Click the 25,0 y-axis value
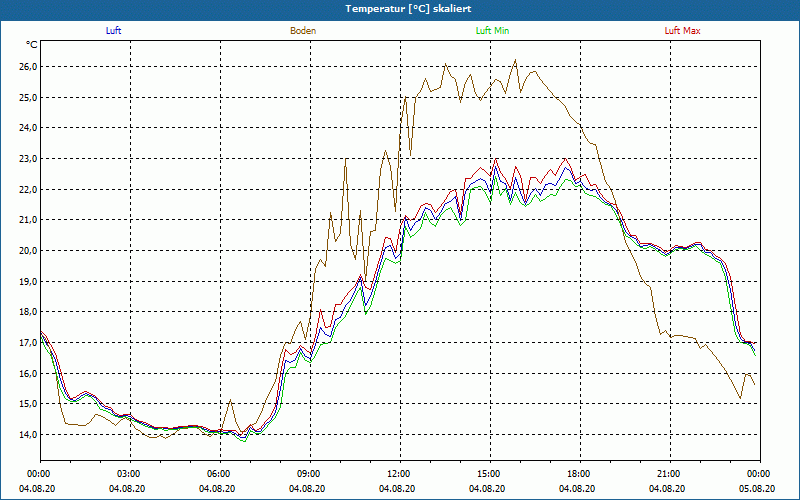The height and width of the screenshot is (500, 800). 29,97
